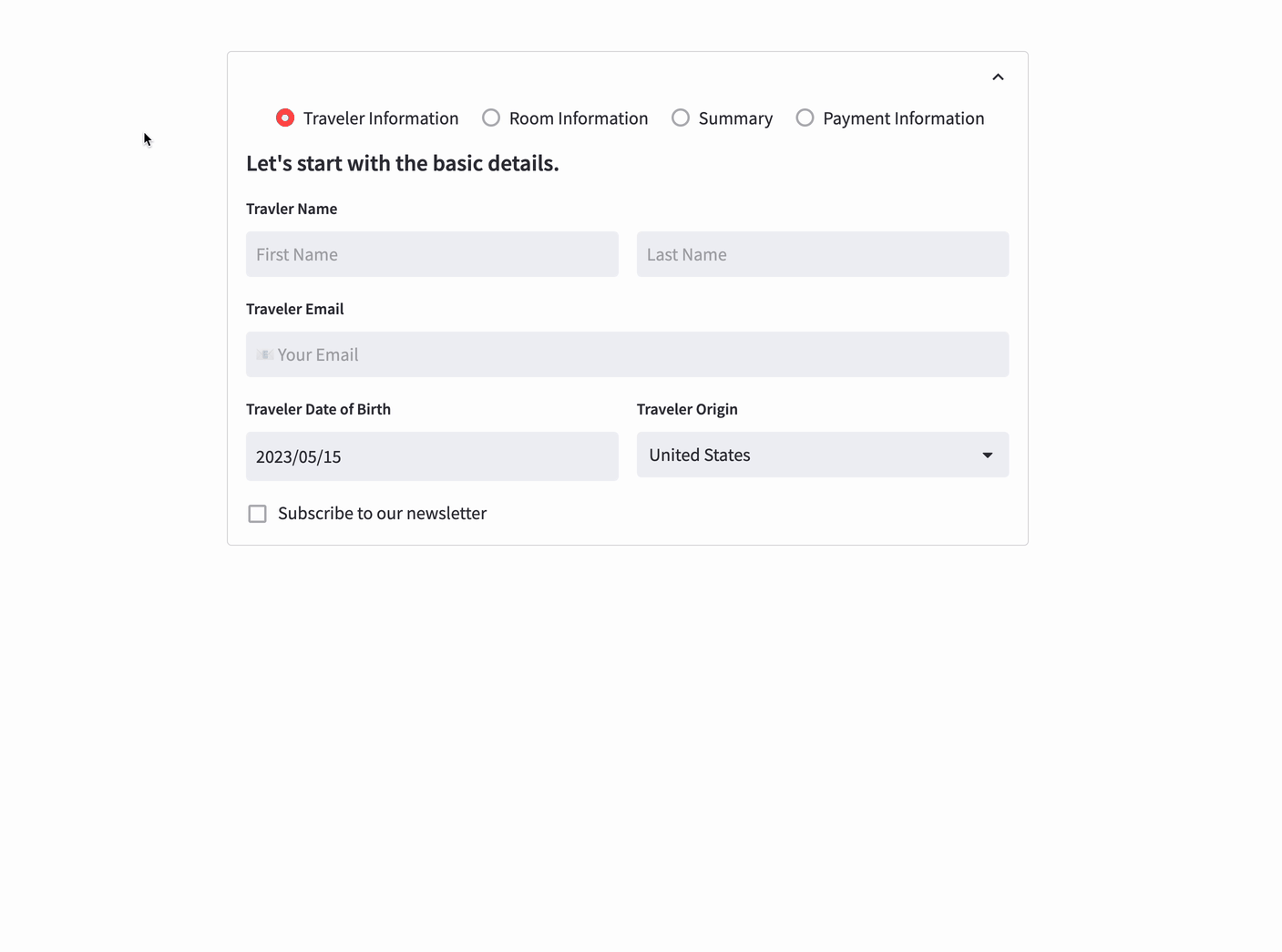
Task: Collapse the form using the chevron icon
Action: pyautogui.click(x=997, y=77)
